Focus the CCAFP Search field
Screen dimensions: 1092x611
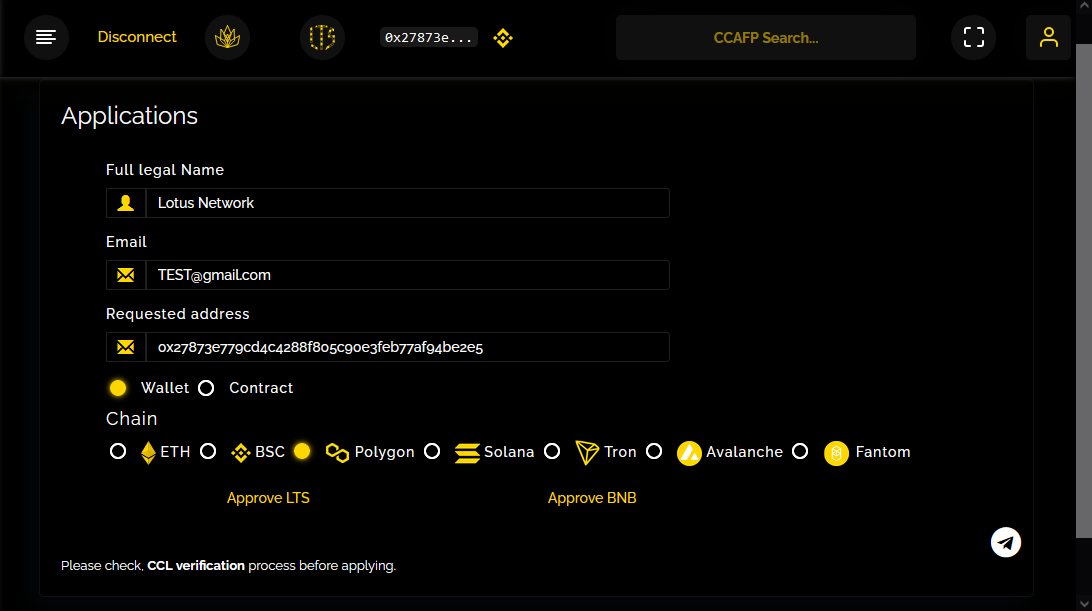tap(765, 38)
